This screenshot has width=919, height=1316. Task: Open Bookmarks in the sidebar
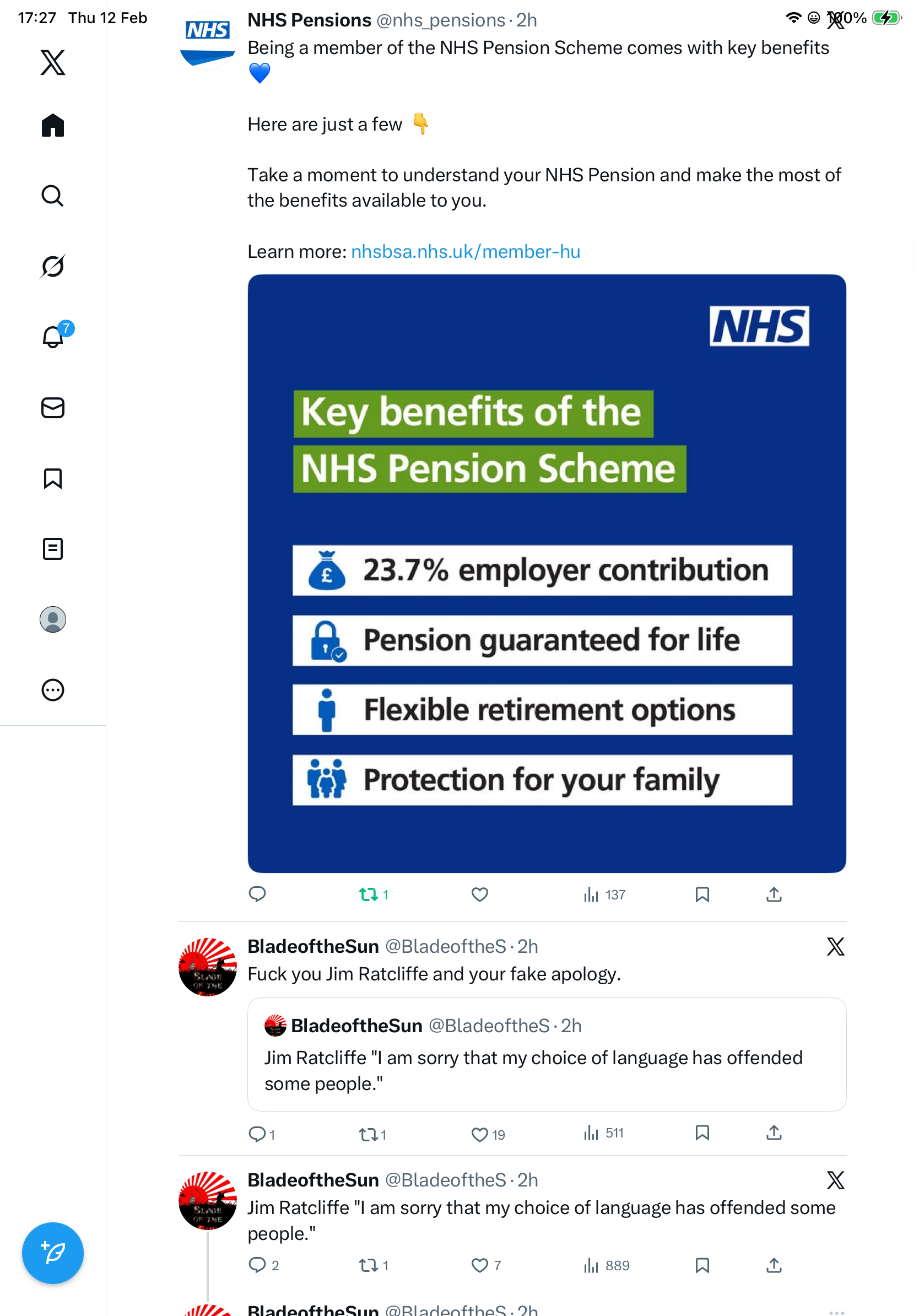(53, 478)
